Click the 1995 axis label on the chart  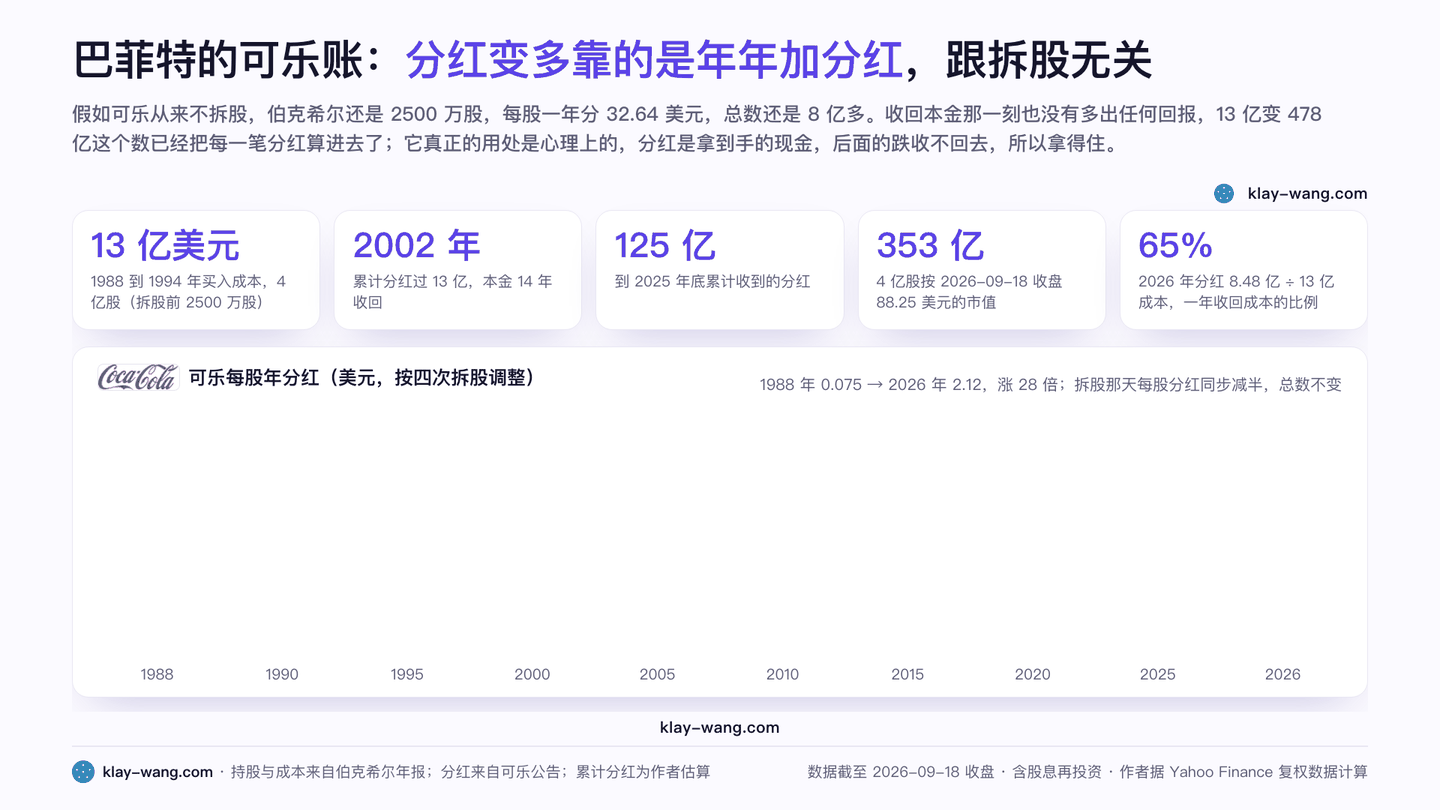(x=407, y=674)
